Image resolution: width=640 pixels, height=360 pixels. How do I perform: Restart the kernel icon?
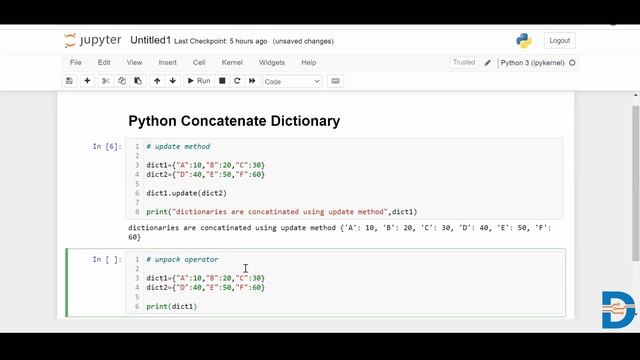tap(237, 81)
